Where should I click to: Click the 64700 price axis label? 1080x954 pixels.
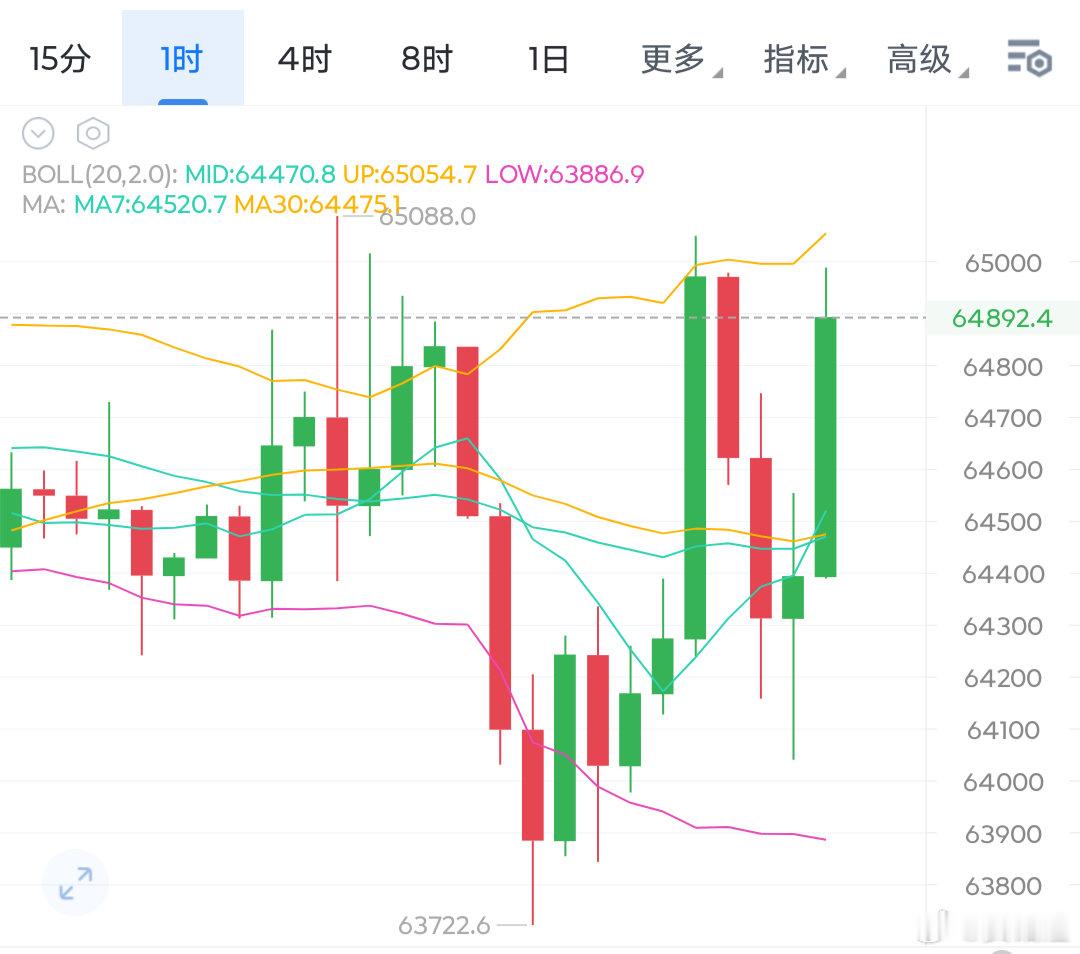click(1003, 418)
